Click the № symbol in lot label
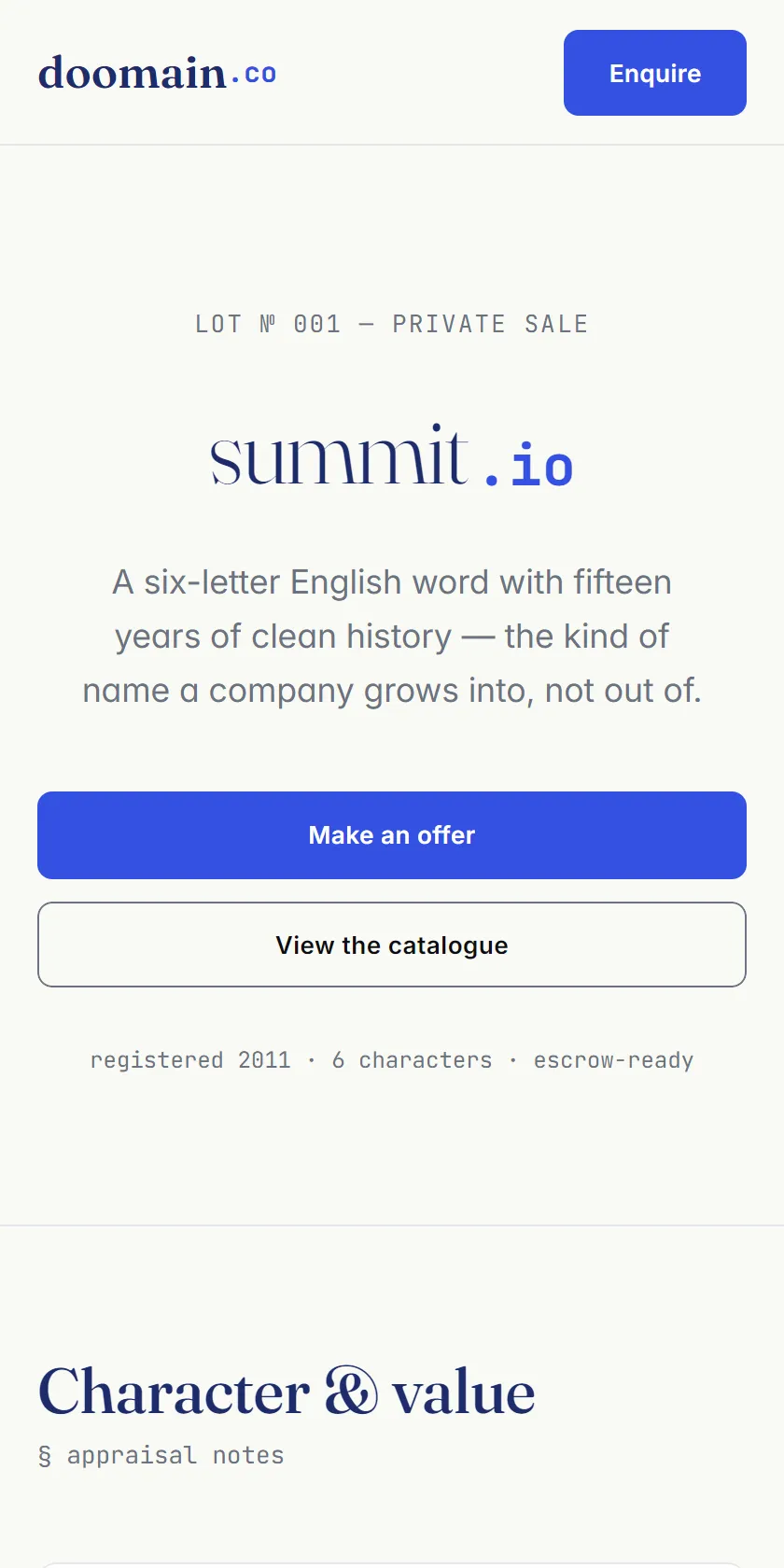This screenshot has height=1568, width=784. [x=268, y=324]
